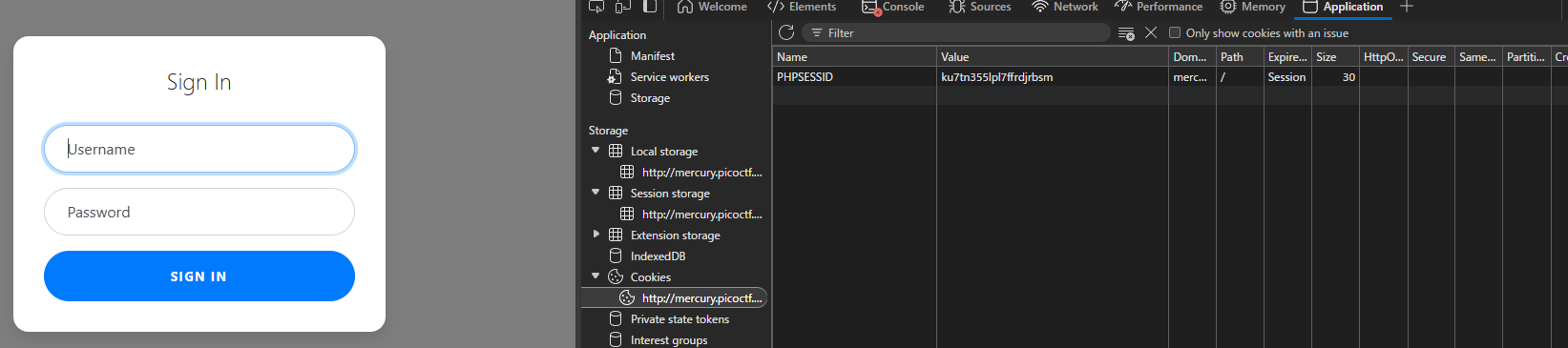
Task: Select Cookies label in Storage tree
Action: coord(651,277)
